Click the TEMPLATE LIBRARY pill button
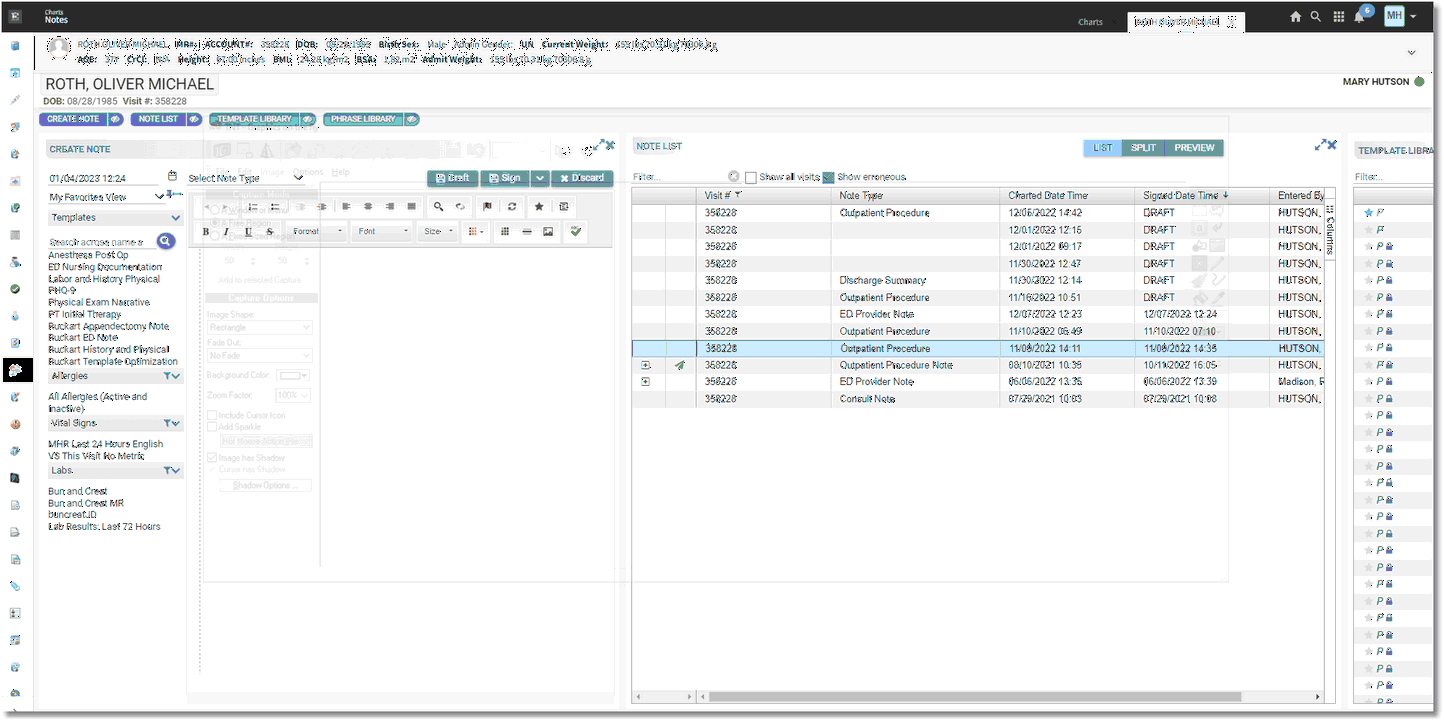 pos(254,119)
